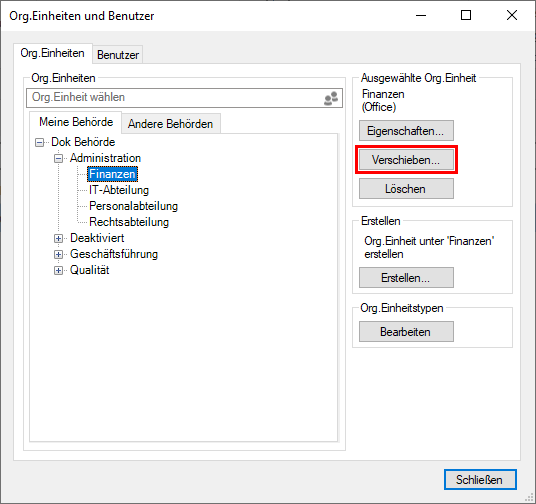Viewport: 536px width, 504px height.
Task: Click the Erstellen... button
Action: pos(406,278)
